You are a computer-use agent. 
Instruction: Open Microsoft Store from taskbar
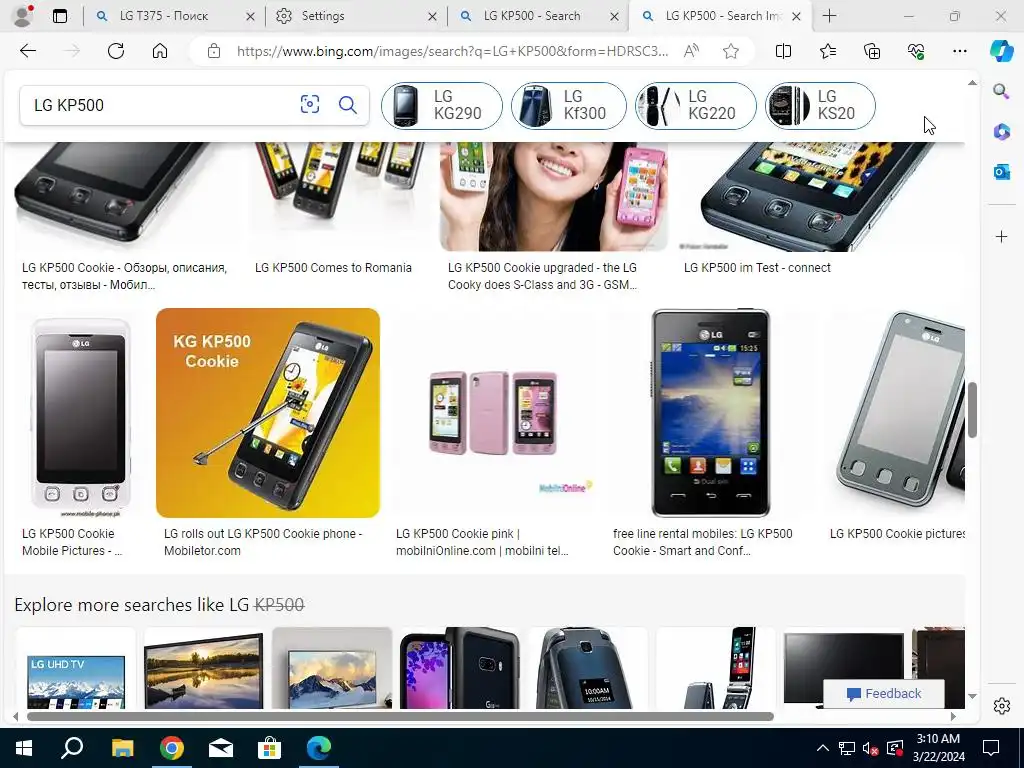coord(270,748)
